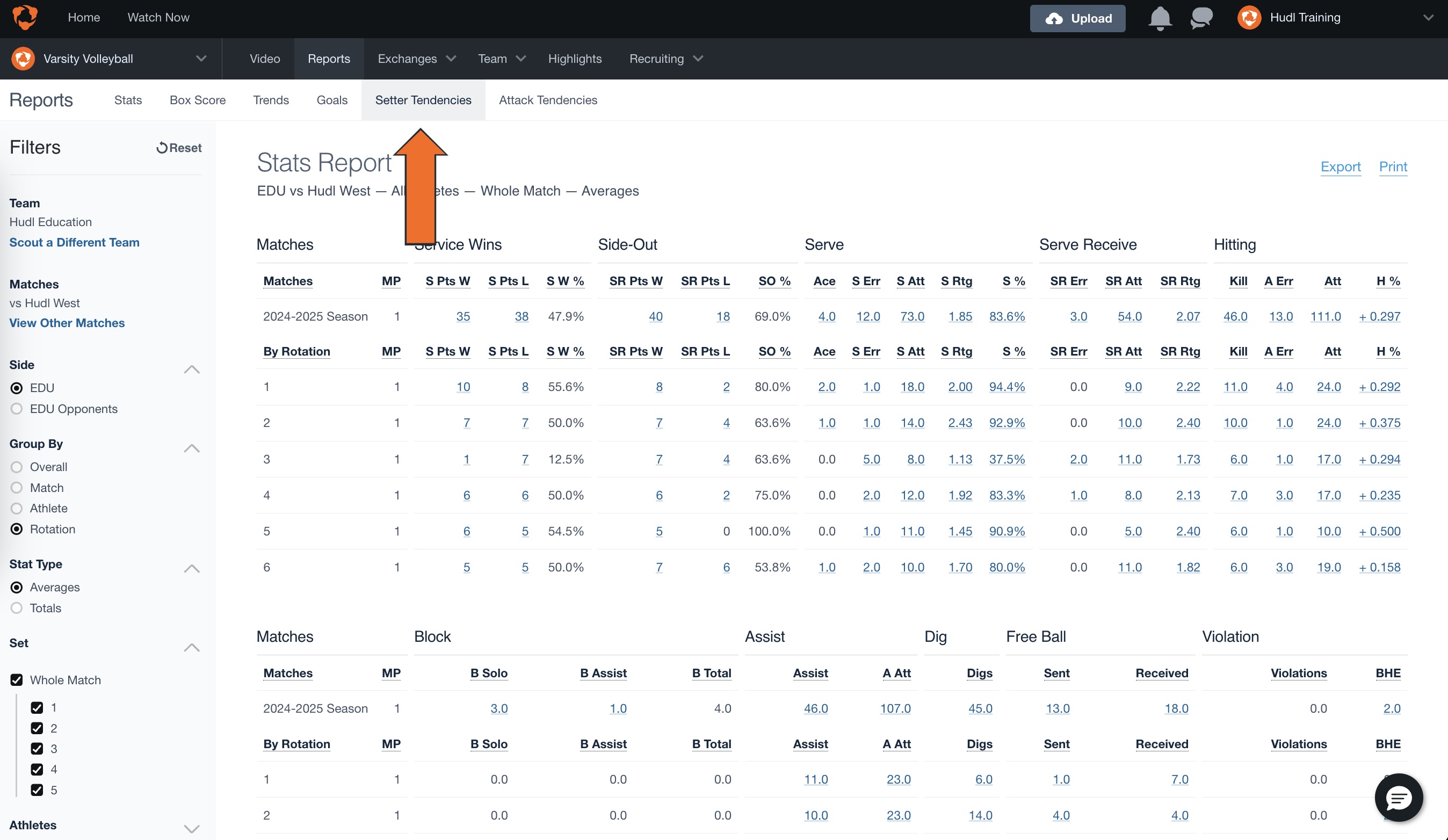
Task: Open the Goals tab
Action: click(332, 100)
